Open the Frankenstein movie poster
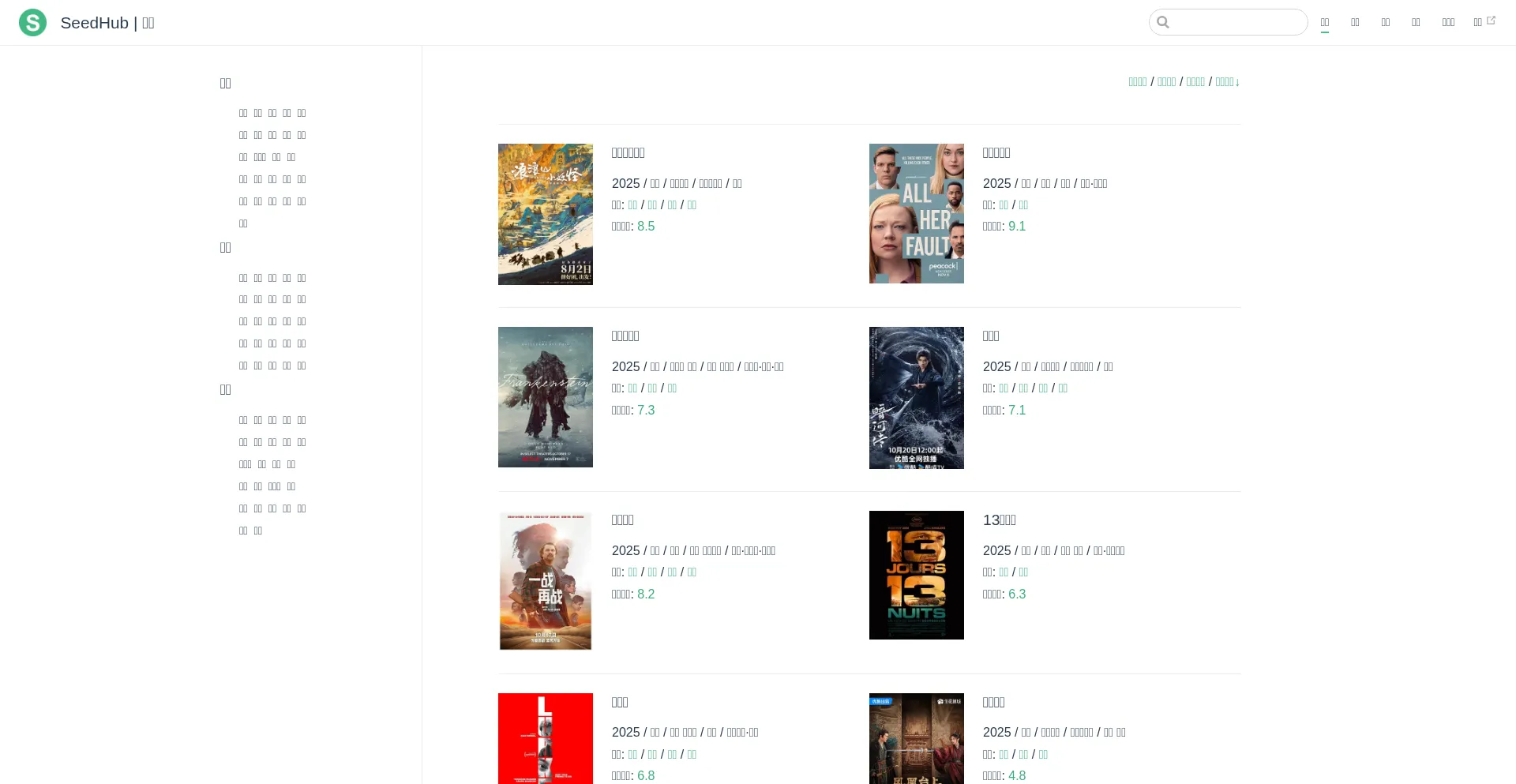This screenshot has width=1516, height=784. click(x=545, y=397)
